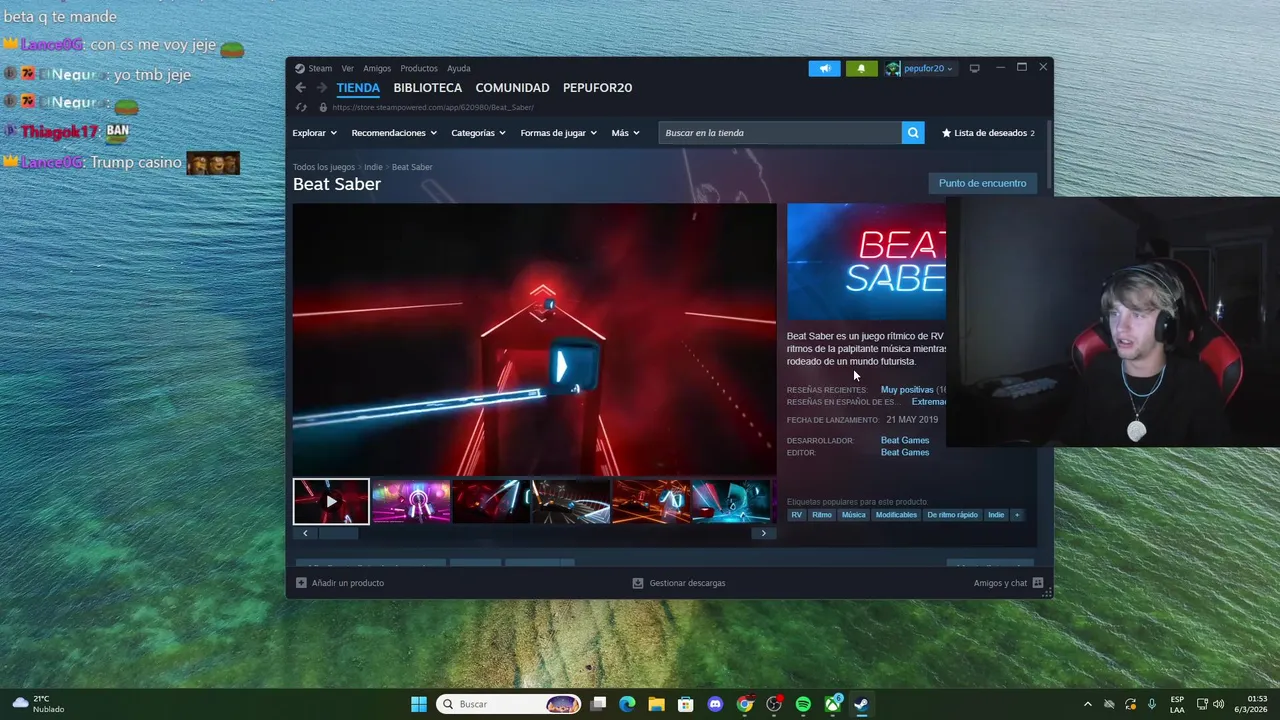Expand the Recomendaciones dropdown
The width and height of the screenshot is (1280, 720).
pos(394,133)
